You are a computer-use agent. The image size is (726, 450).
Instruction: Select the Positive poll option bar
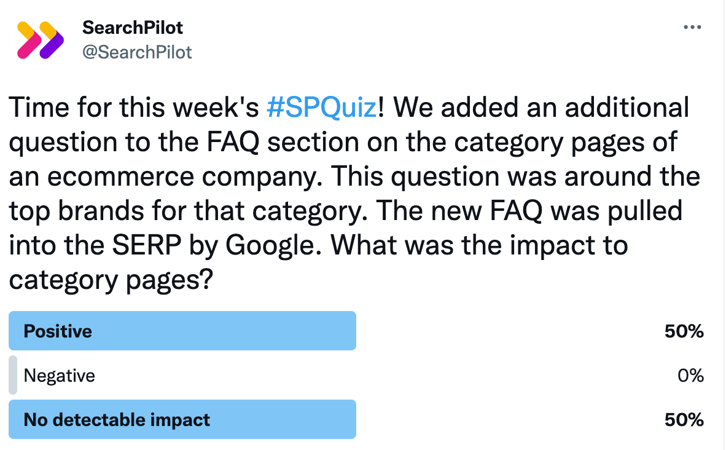point(182,331)
